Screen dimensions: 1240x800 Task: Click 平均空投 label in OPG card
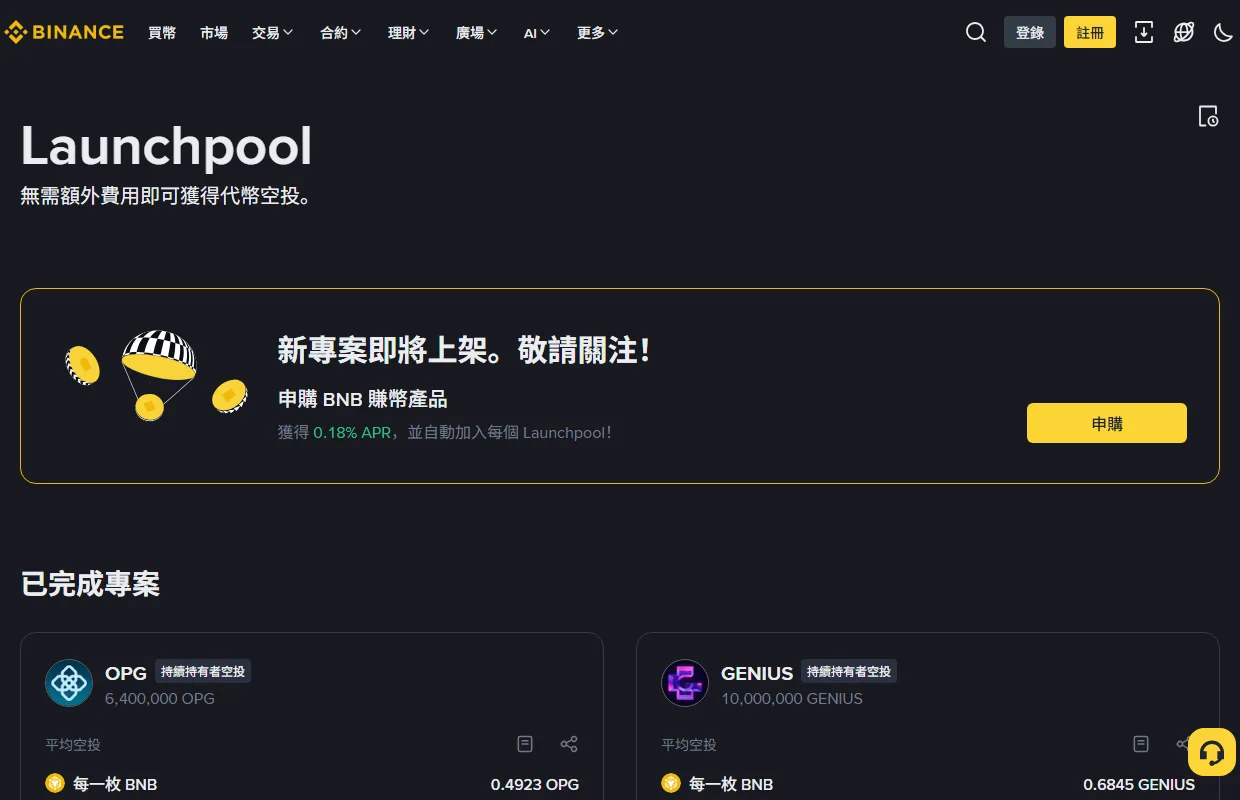tap(73, 744)
